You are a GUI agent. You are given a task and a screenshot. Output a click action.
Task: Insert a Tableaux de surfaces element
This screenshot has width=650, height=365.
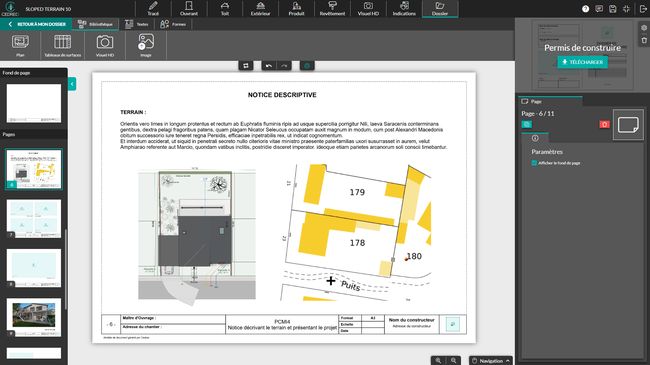pos(63,45)
